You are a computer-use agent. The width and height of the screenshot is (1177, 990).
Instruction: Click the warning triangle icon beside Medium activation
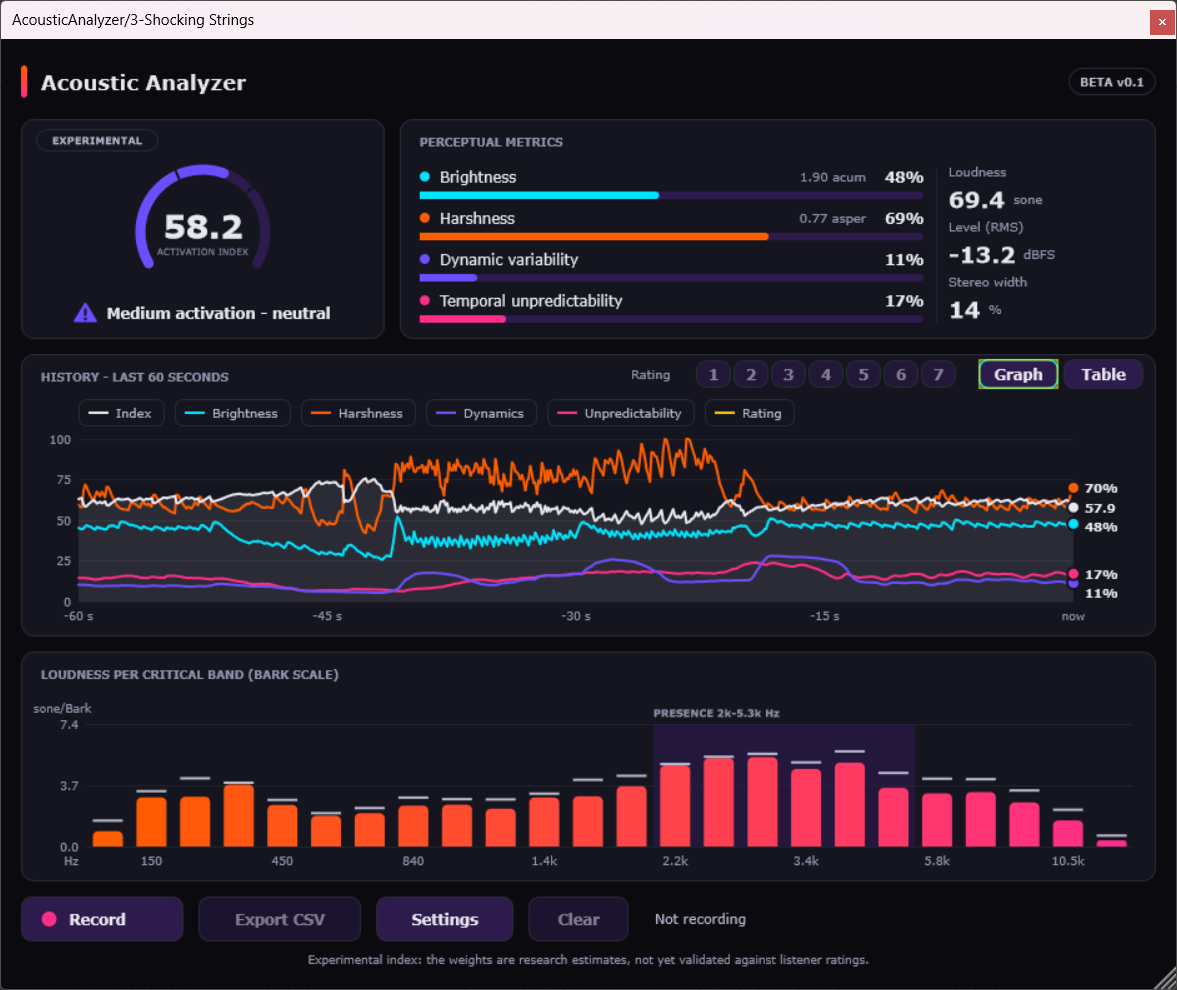[85, 313]
